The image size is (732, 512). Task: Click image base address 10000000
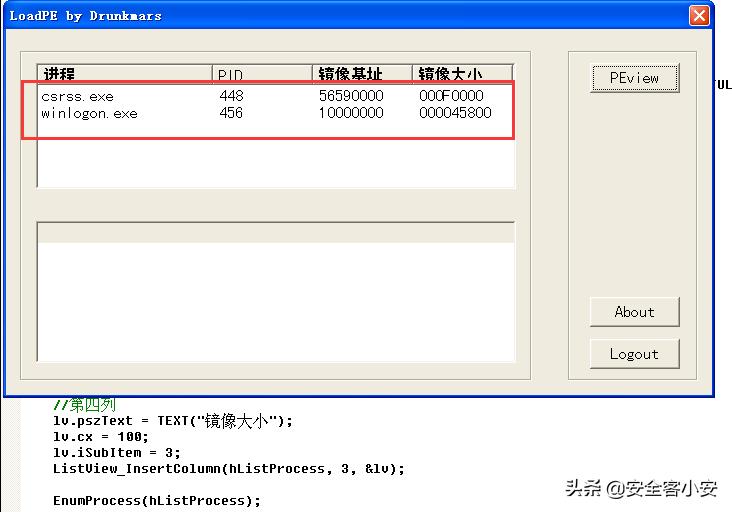(351, 113)
